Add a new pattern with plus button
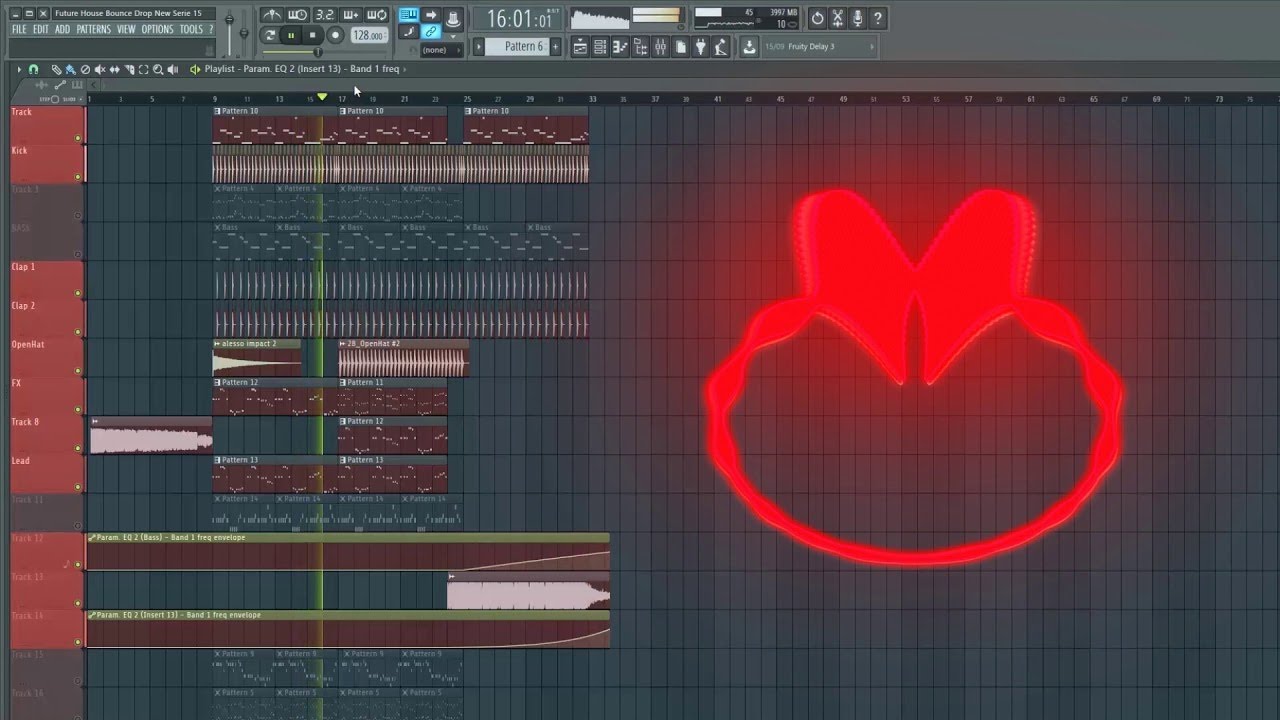1280x720 pixels. [x=555, y=46]
